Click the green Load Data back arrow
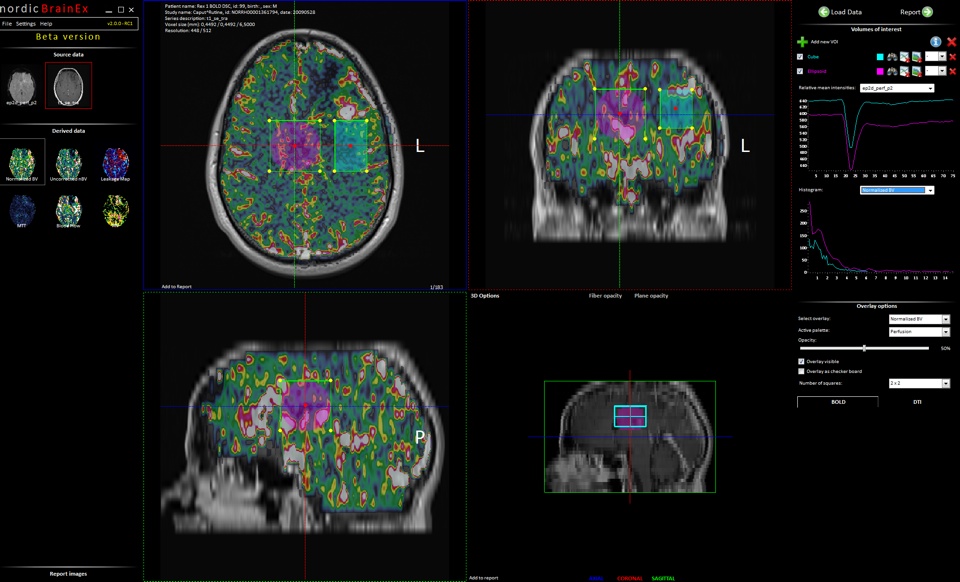This screenshot has height=582, width=960. pos(823,12)
